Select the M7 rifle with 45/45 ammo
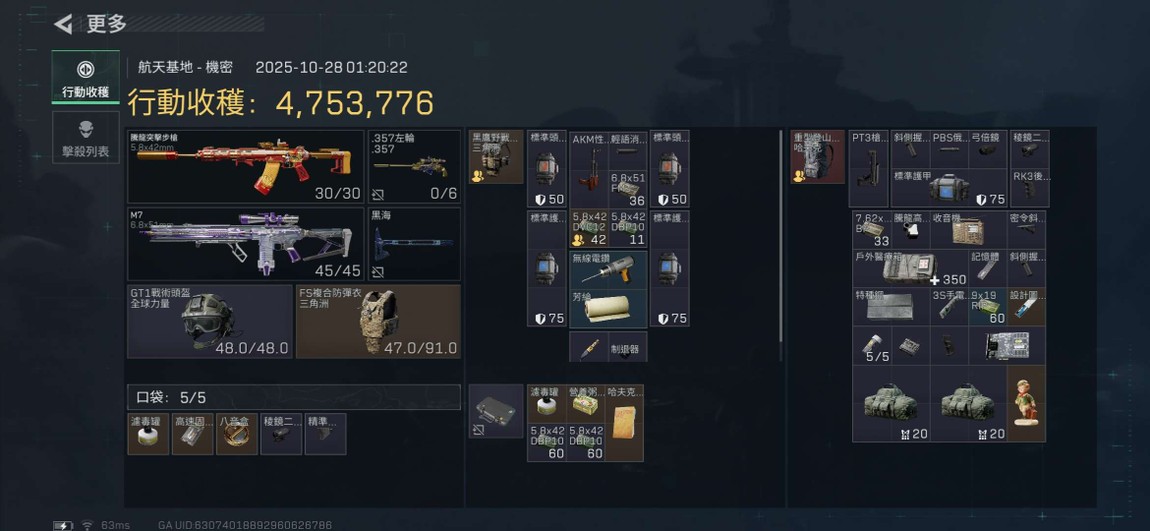The height and width of the screenshot is (531, 1150). pyautogui.click(x=246, y=243)
